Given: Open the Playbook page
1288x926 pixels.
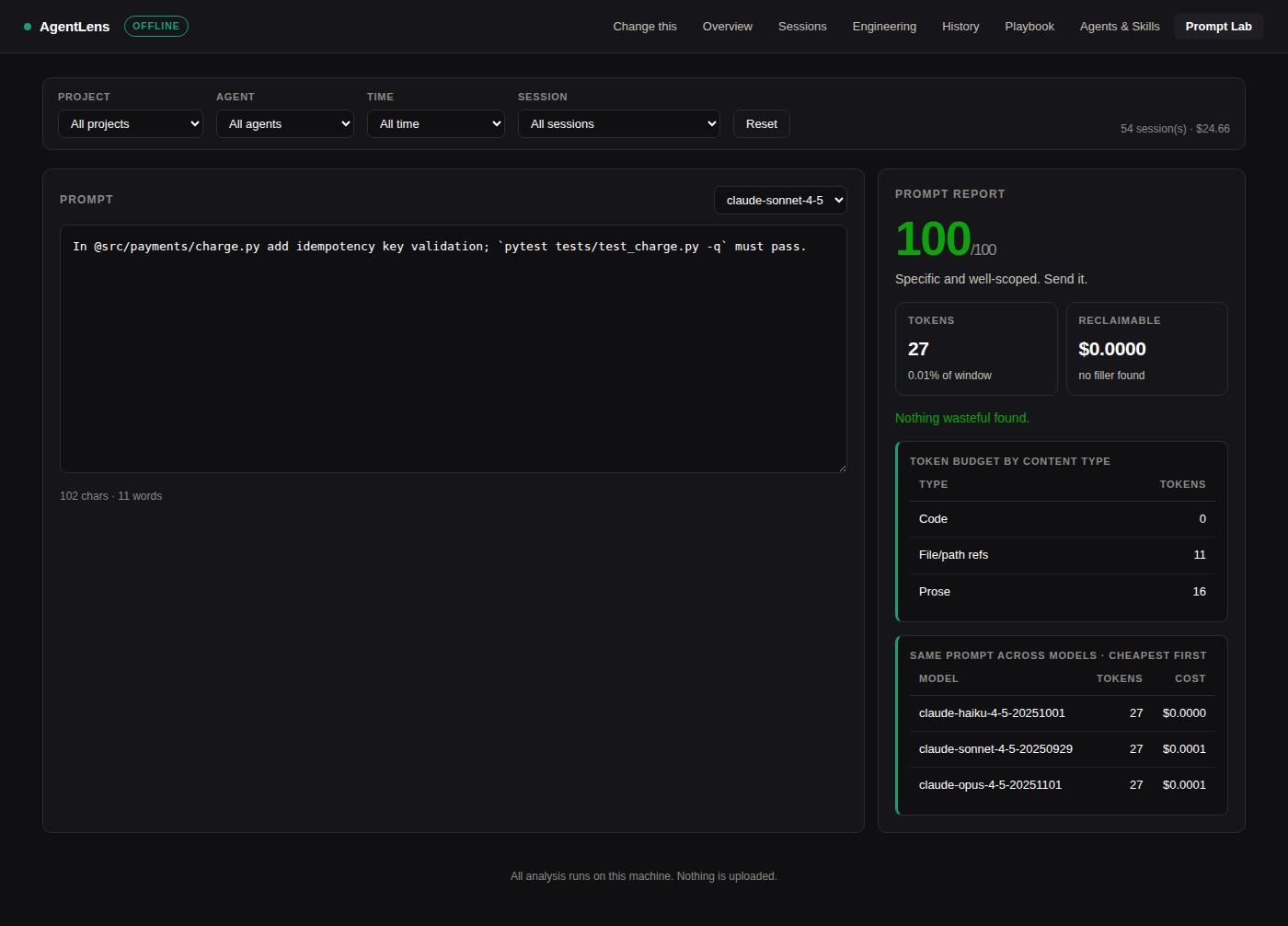Looking at the screenshot, I should tap(1029, 27).
